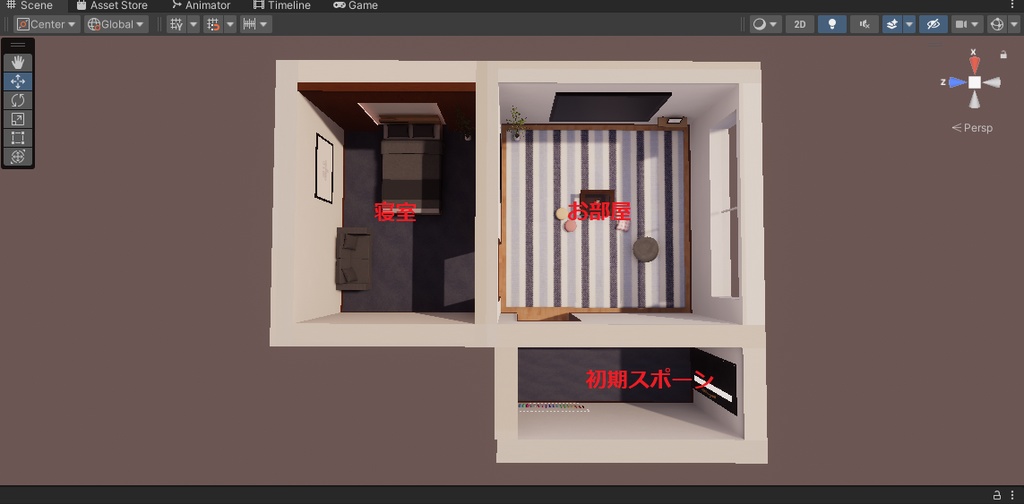Viewport: 1024px width, 504px height.
Task: Click the scene camera settings icon
Action: click(x=961, y=24)
